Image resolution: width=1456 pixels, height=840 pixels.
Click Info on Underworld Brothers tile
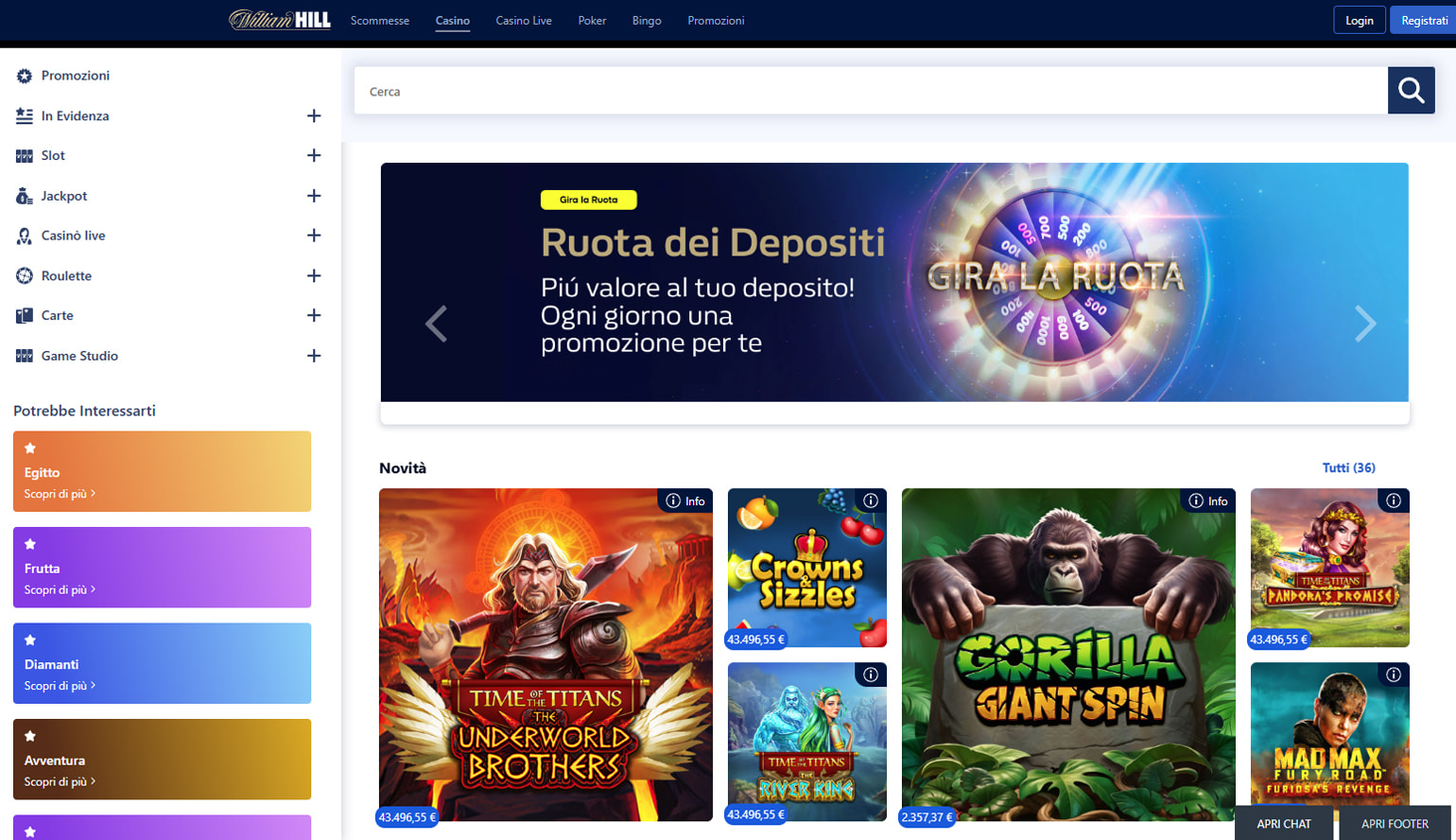click(x=685, y=500)
